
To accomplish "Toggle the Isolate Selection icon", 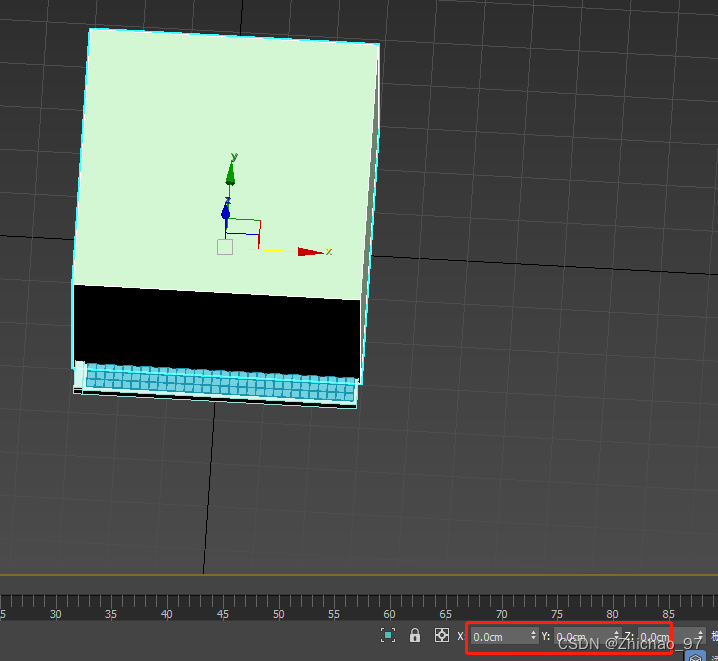I will point(388,635).
